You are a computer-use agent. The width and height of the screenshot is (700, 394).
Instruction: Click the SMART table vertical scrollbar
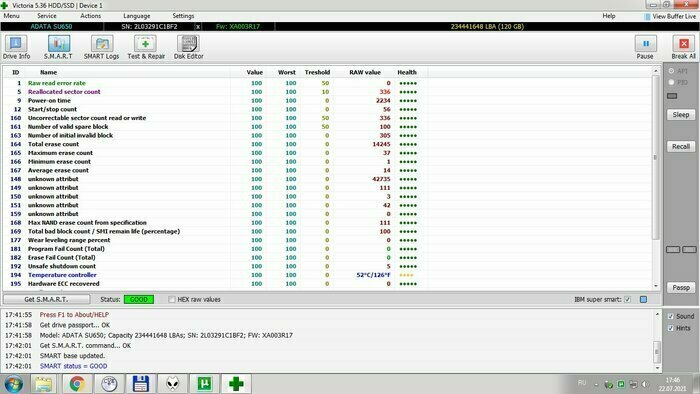point(656,178)
